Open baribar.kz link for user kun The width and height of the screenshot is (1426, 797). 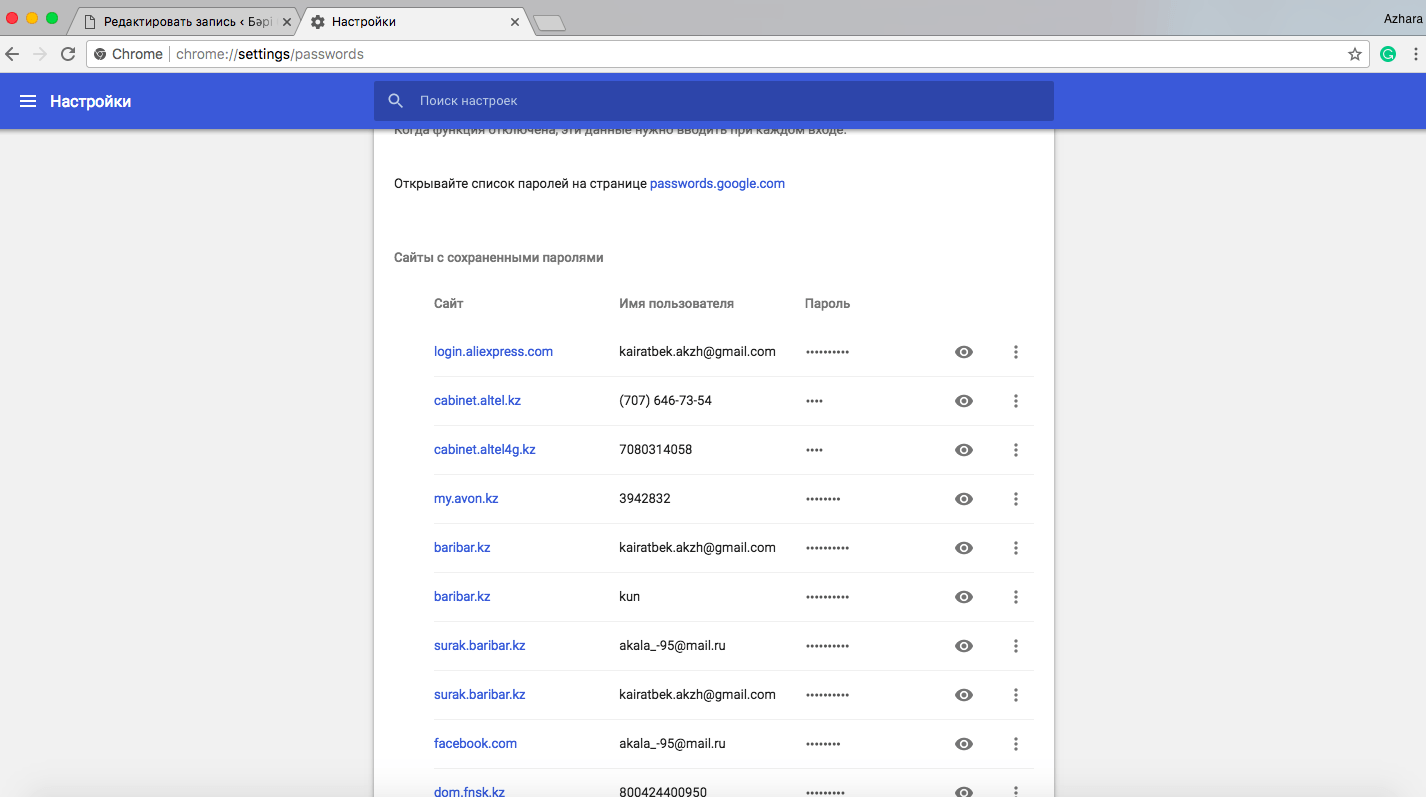(462, 597)
